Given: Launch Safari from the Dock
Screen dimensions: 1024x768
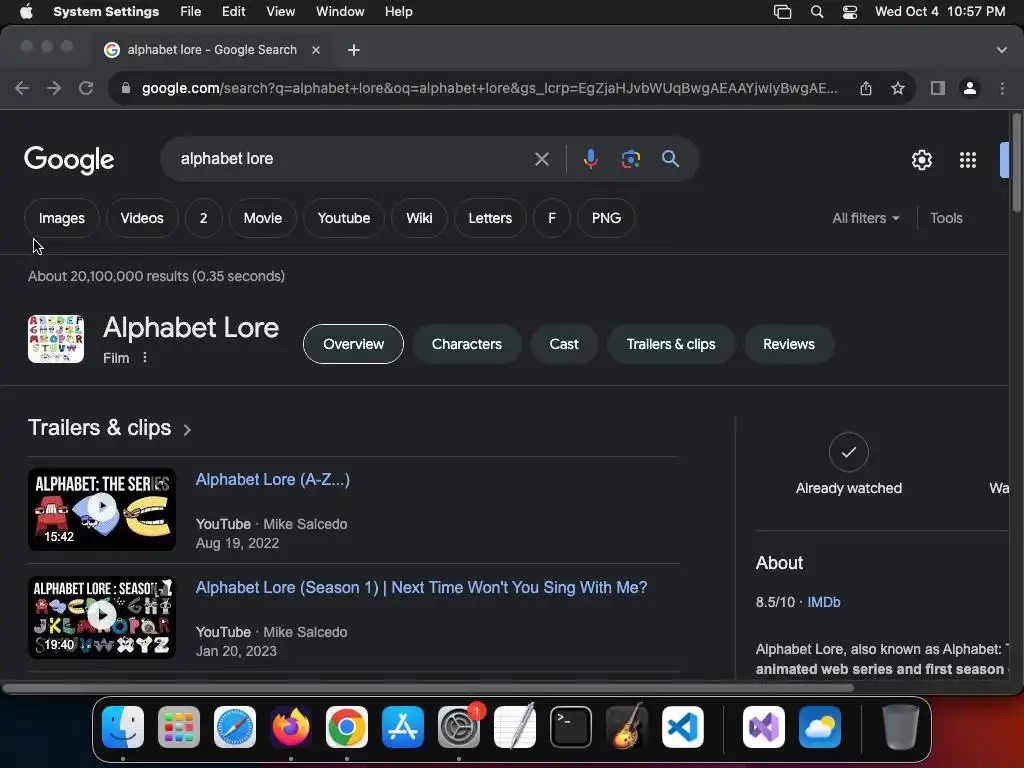Looking at the screenshot, I should pos(235,727).
